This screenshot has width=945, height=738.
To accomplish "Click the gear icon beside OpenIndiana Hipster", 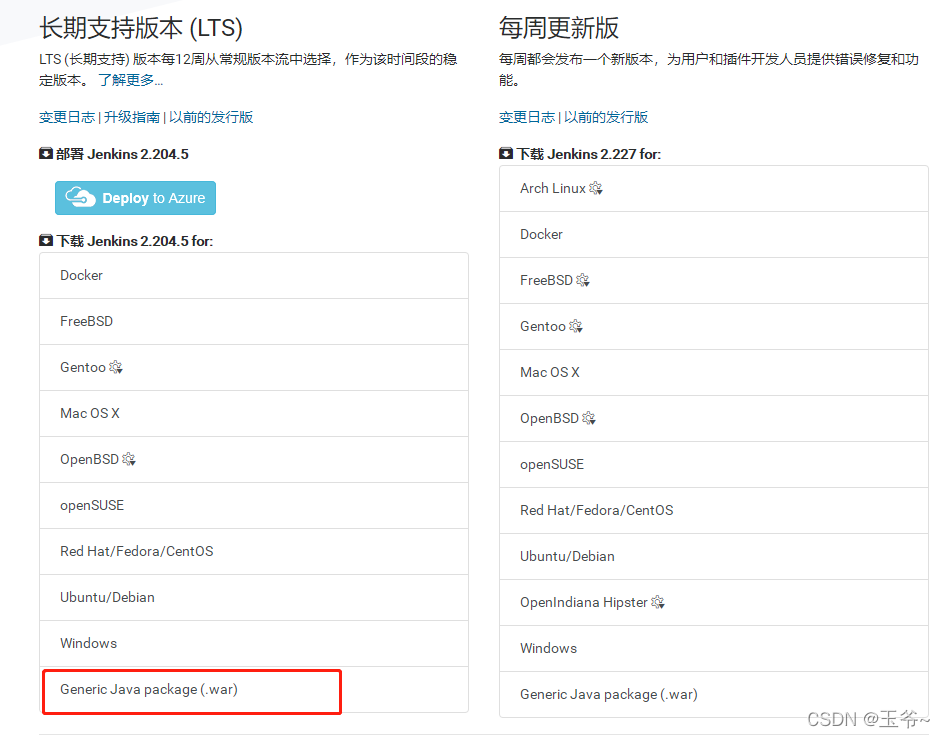I will click(x=658, y=602).
